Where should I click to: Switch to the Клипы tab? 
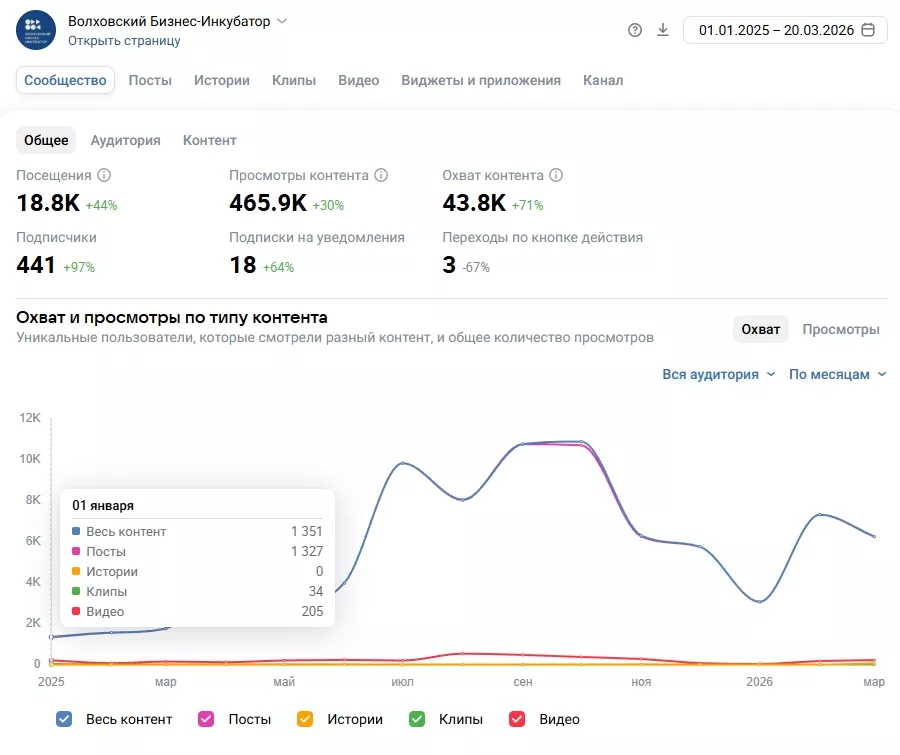294,80
